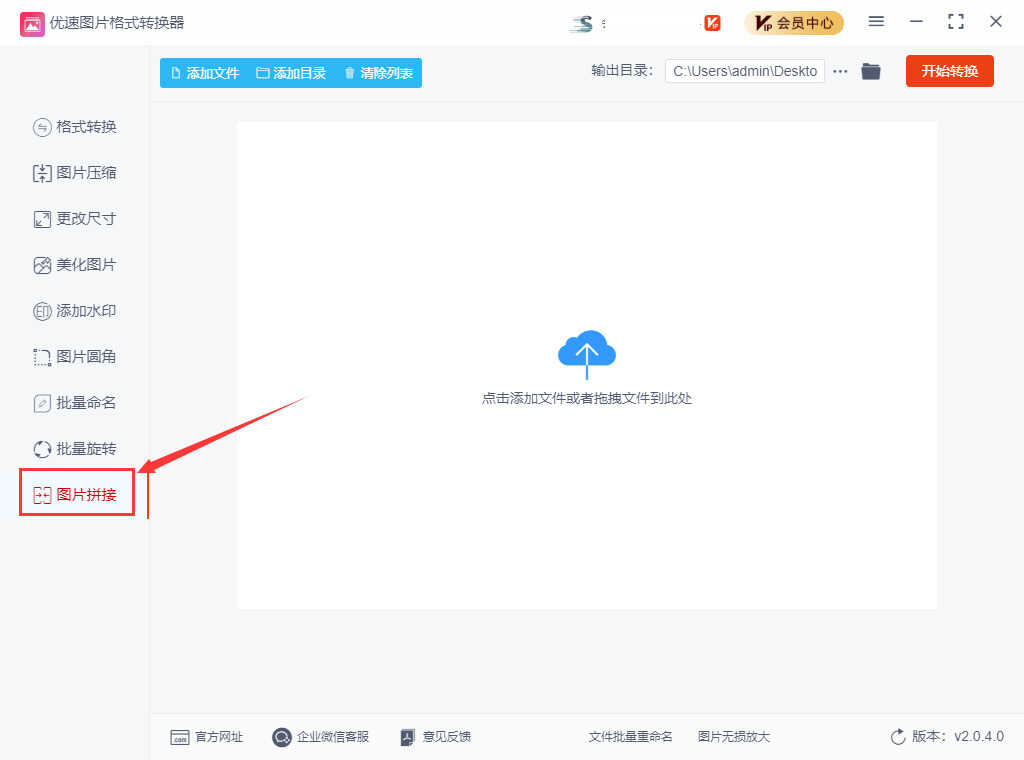Click the 版本: v2.0.4.0 version text

coord(957,736)
